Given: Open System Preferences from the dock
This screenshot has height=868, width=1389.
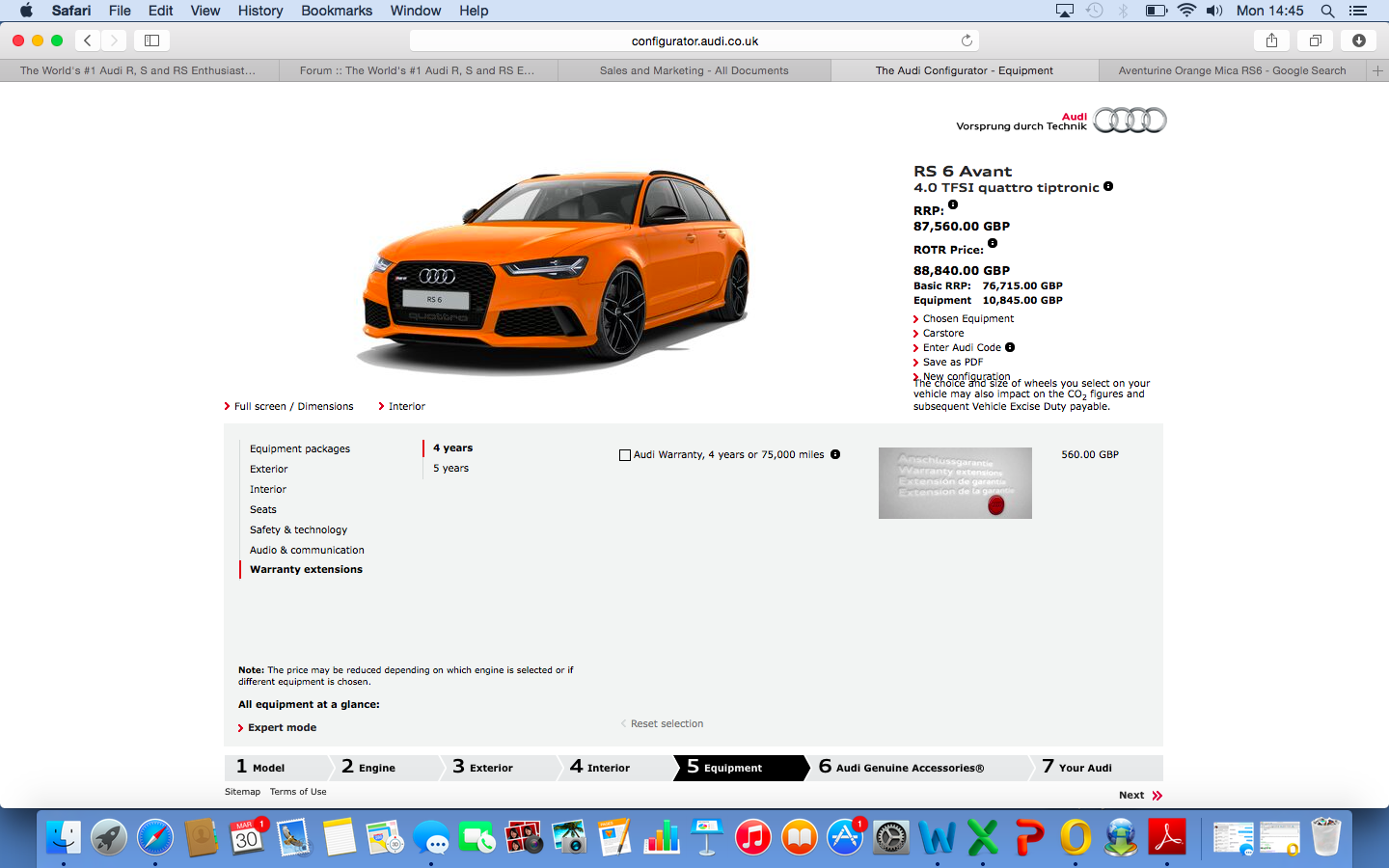Looking at the screenshot, I should click(890, 837).
